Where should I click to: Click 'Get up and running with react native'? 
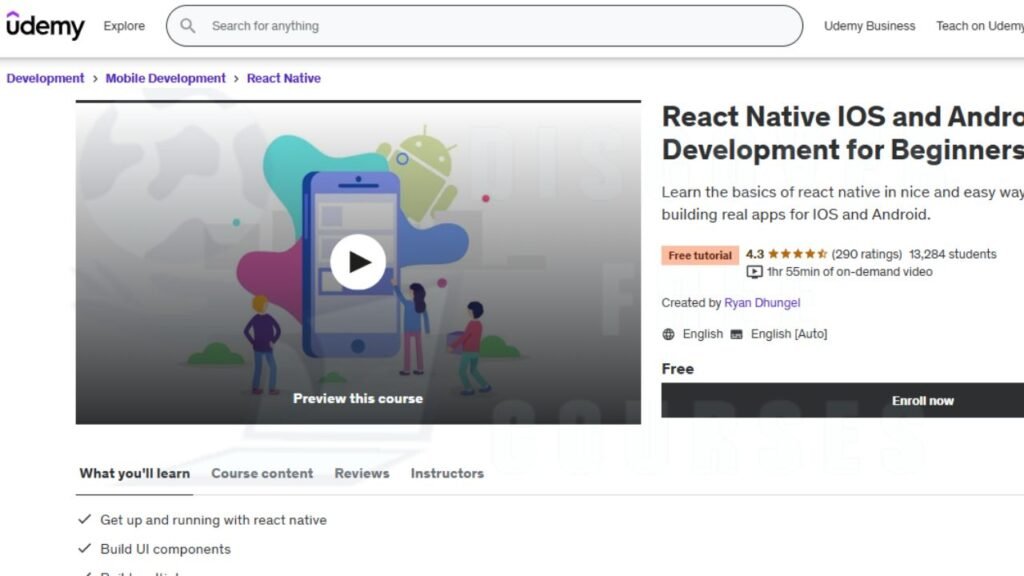(x=214, y=520)
